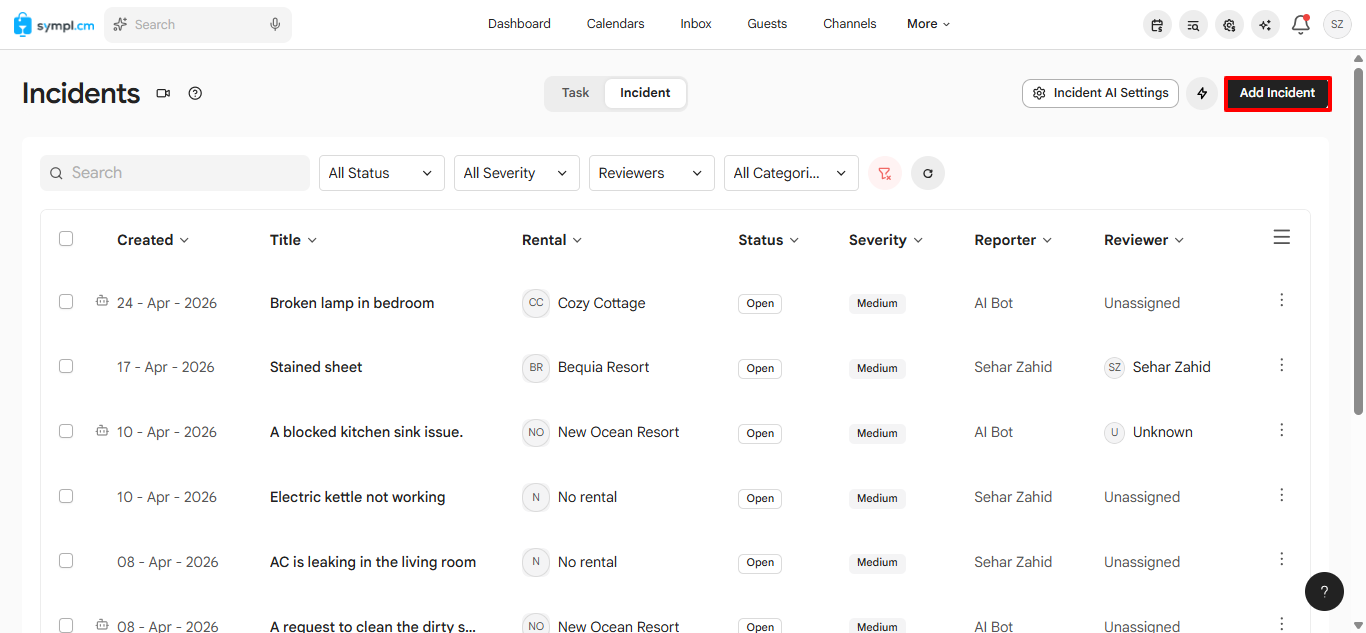Screen dimensions: 1366x633
Task: Select the Incident tab
Action: pyautogui.click(x=645, y=93)
